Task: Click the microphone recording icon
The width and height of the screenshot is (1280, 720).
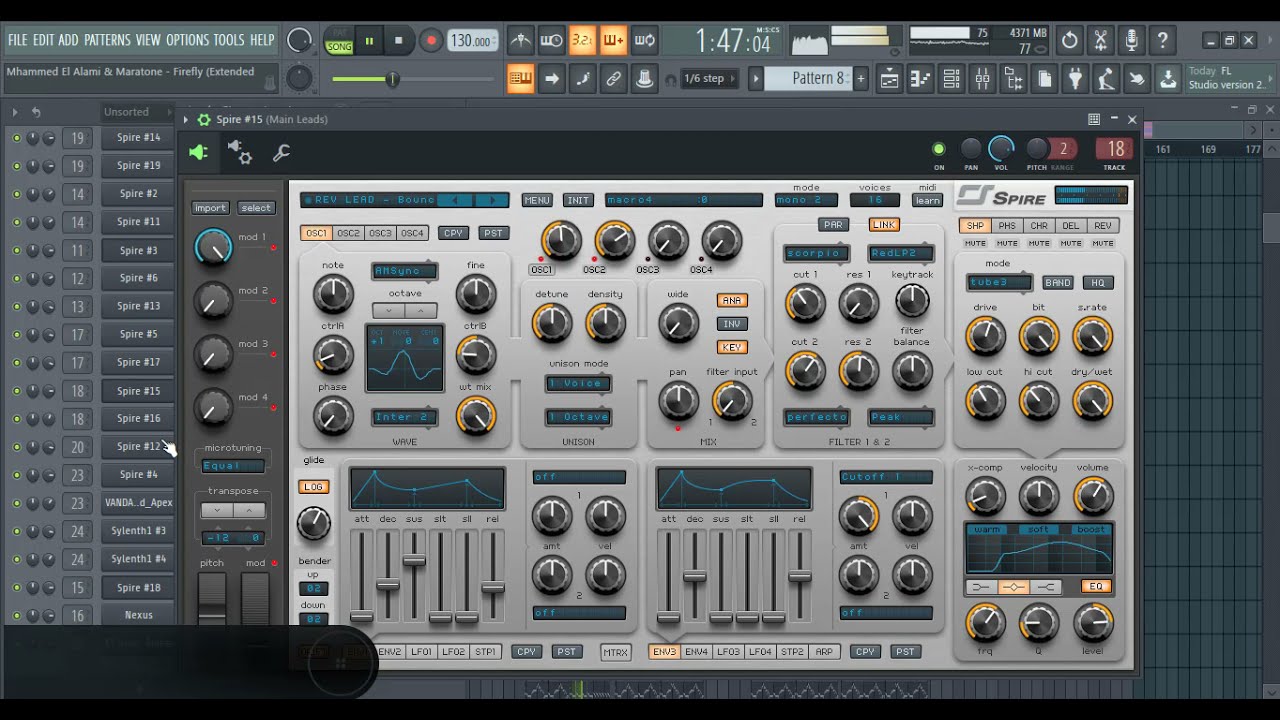Action: coord(1131,40)
